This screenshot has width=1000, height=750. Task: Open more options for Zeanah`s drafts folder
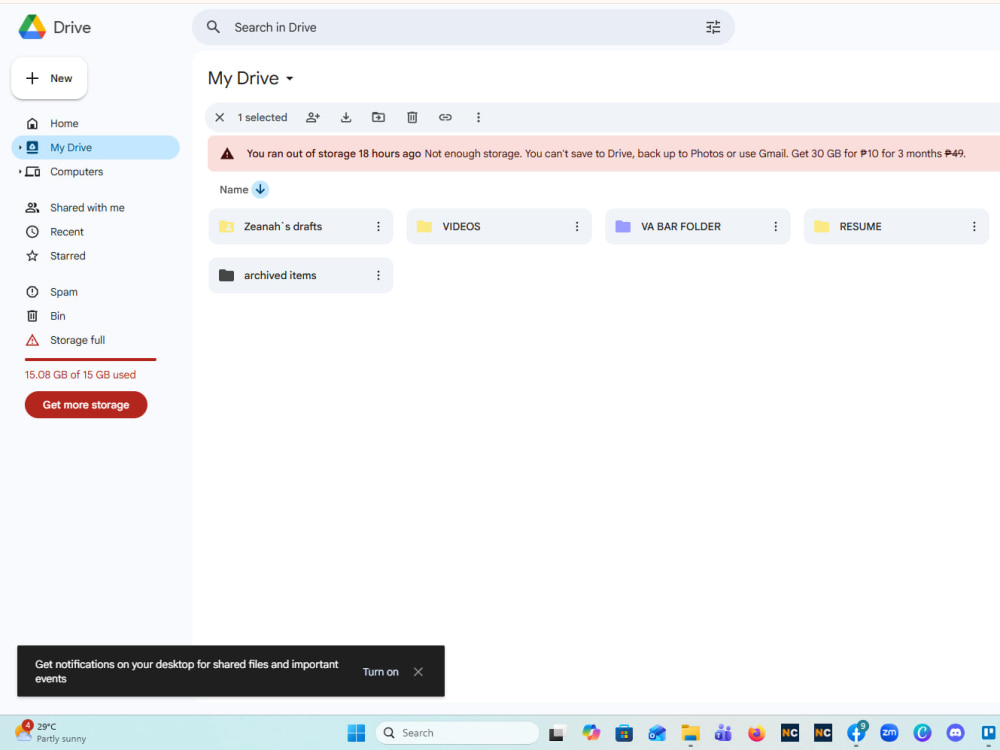pyautogui.click(x=378, y=226)
